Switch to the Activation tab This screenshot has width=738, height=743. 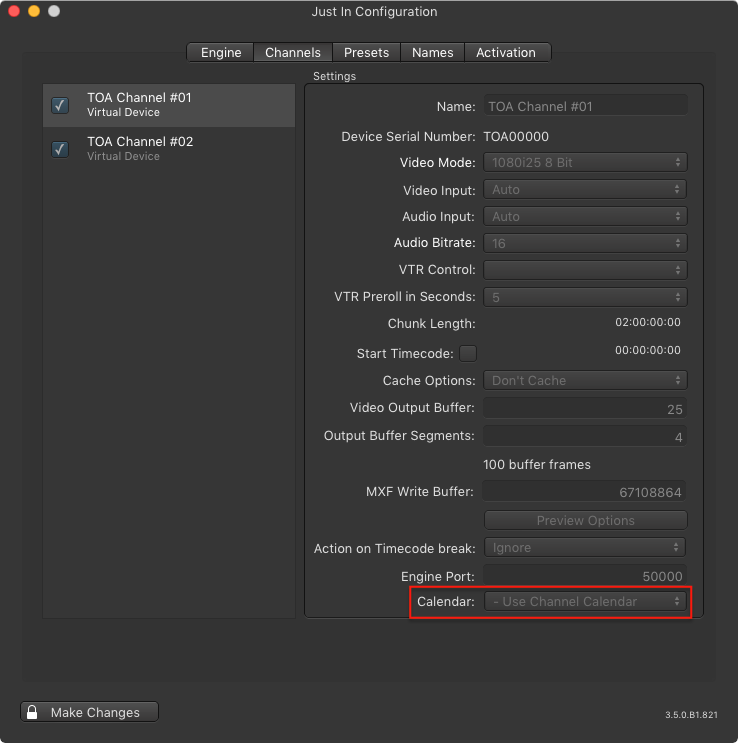(506, 53)
